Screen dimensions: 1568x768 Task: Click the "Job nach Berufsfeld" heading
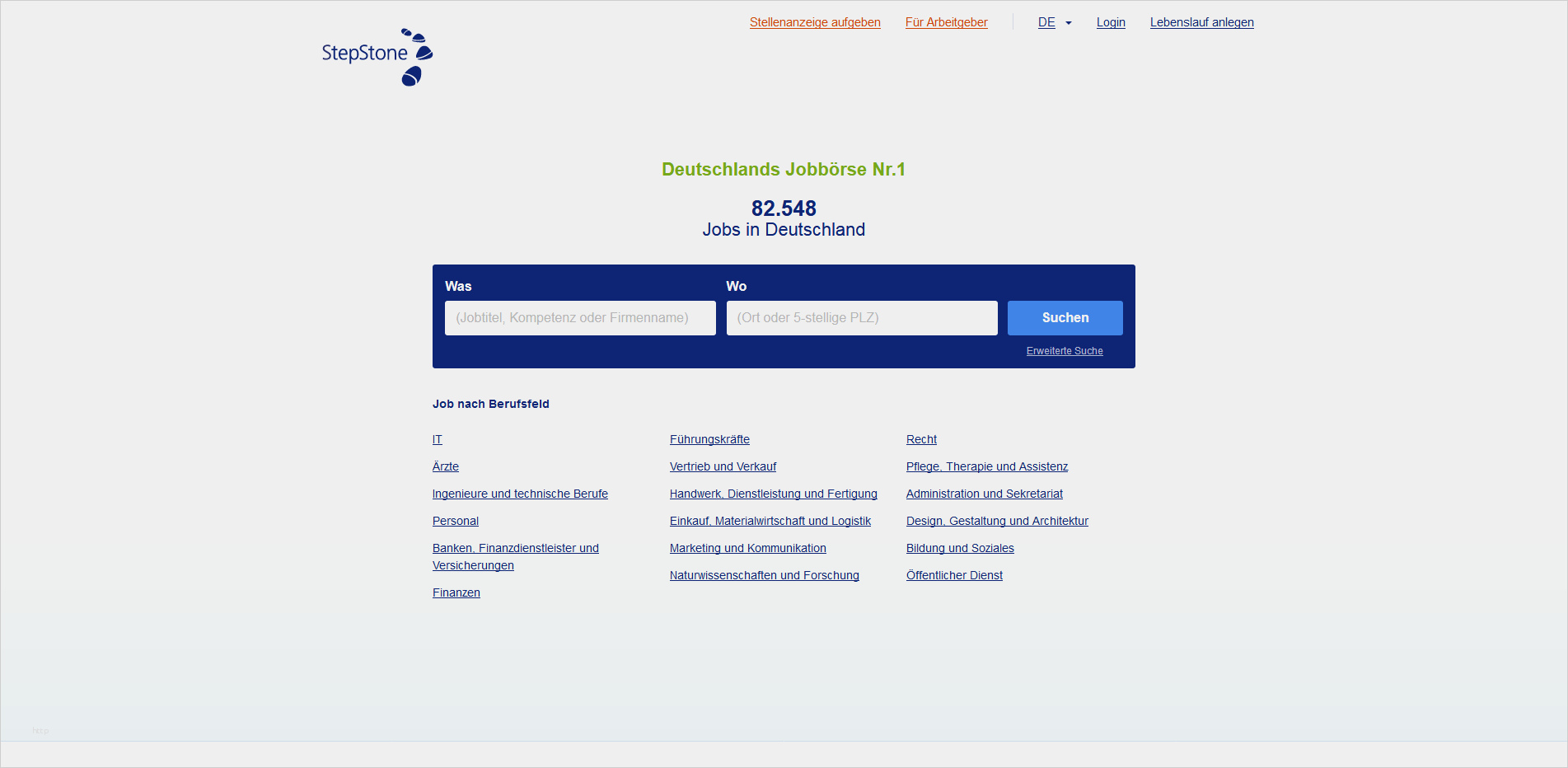click(491, 404)
